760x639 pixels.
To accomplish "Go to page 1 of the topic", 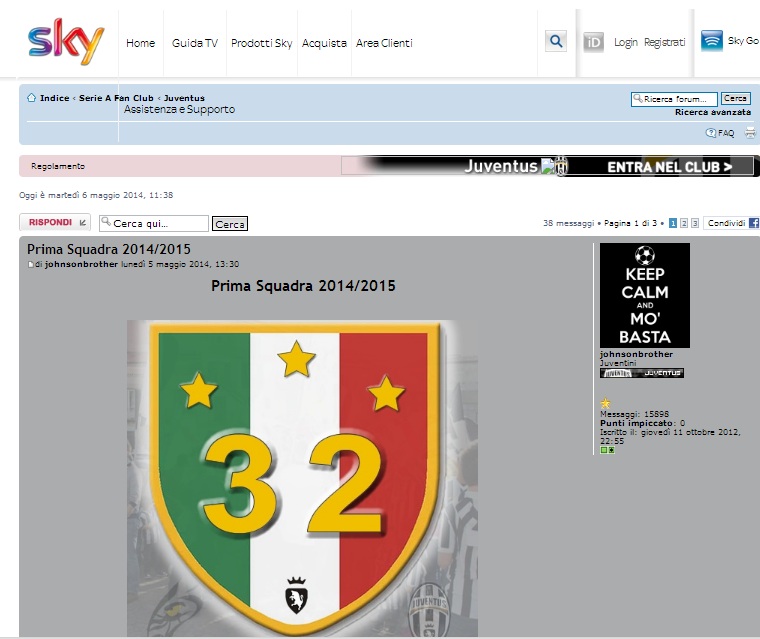I will pos(673,223).
